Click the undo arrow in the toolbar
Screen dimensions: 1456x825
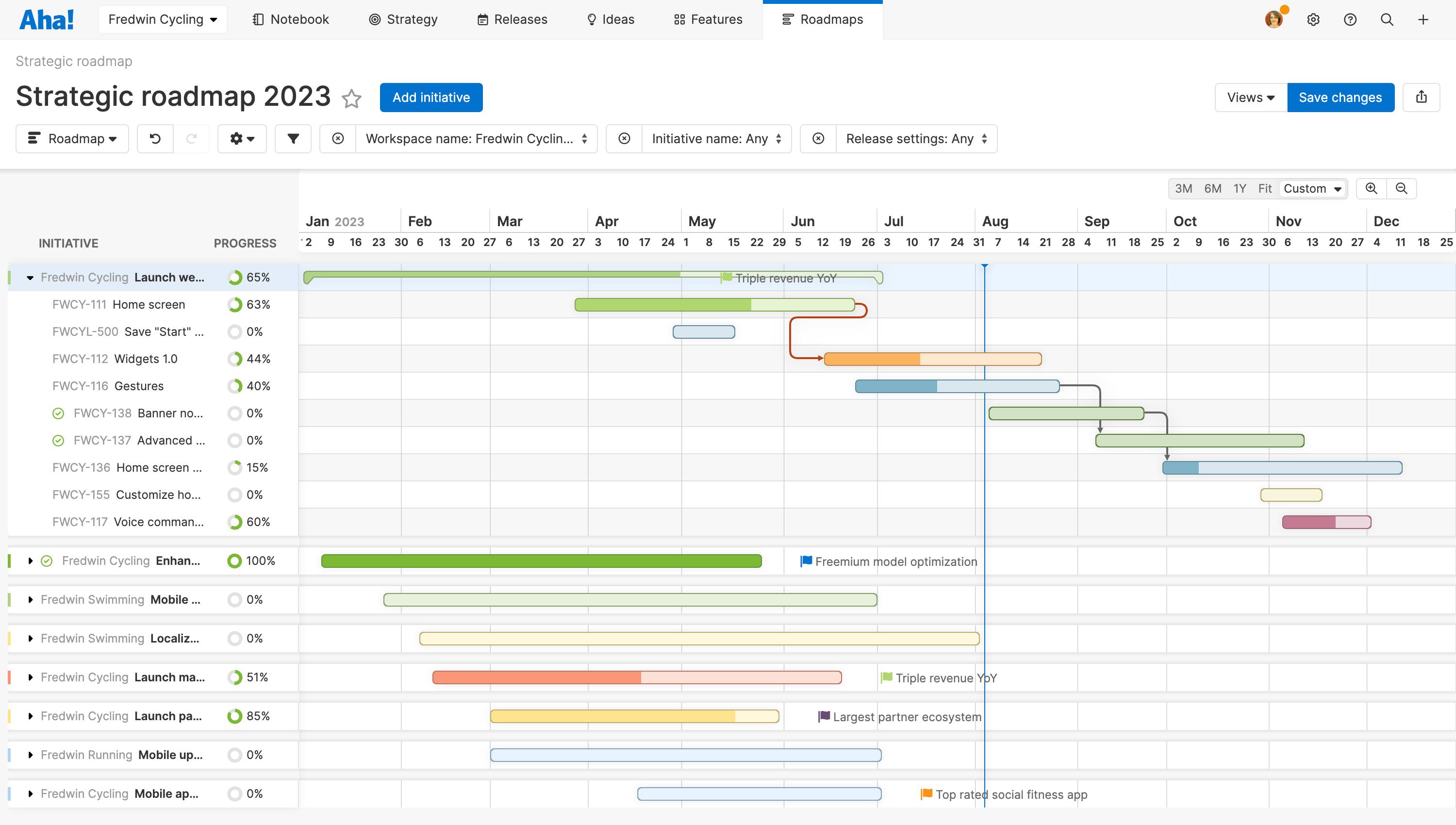[154, 138]
